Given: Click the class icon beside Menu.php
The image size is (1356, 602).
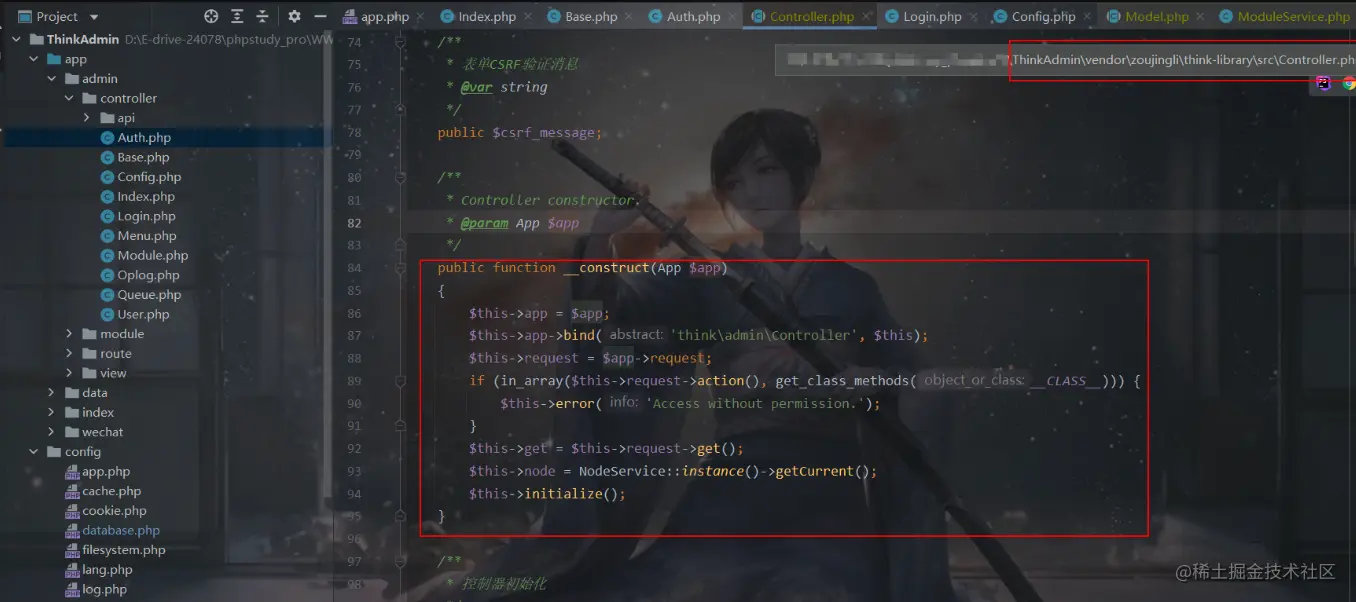Looking at the screenshot, I should (108, 236).
